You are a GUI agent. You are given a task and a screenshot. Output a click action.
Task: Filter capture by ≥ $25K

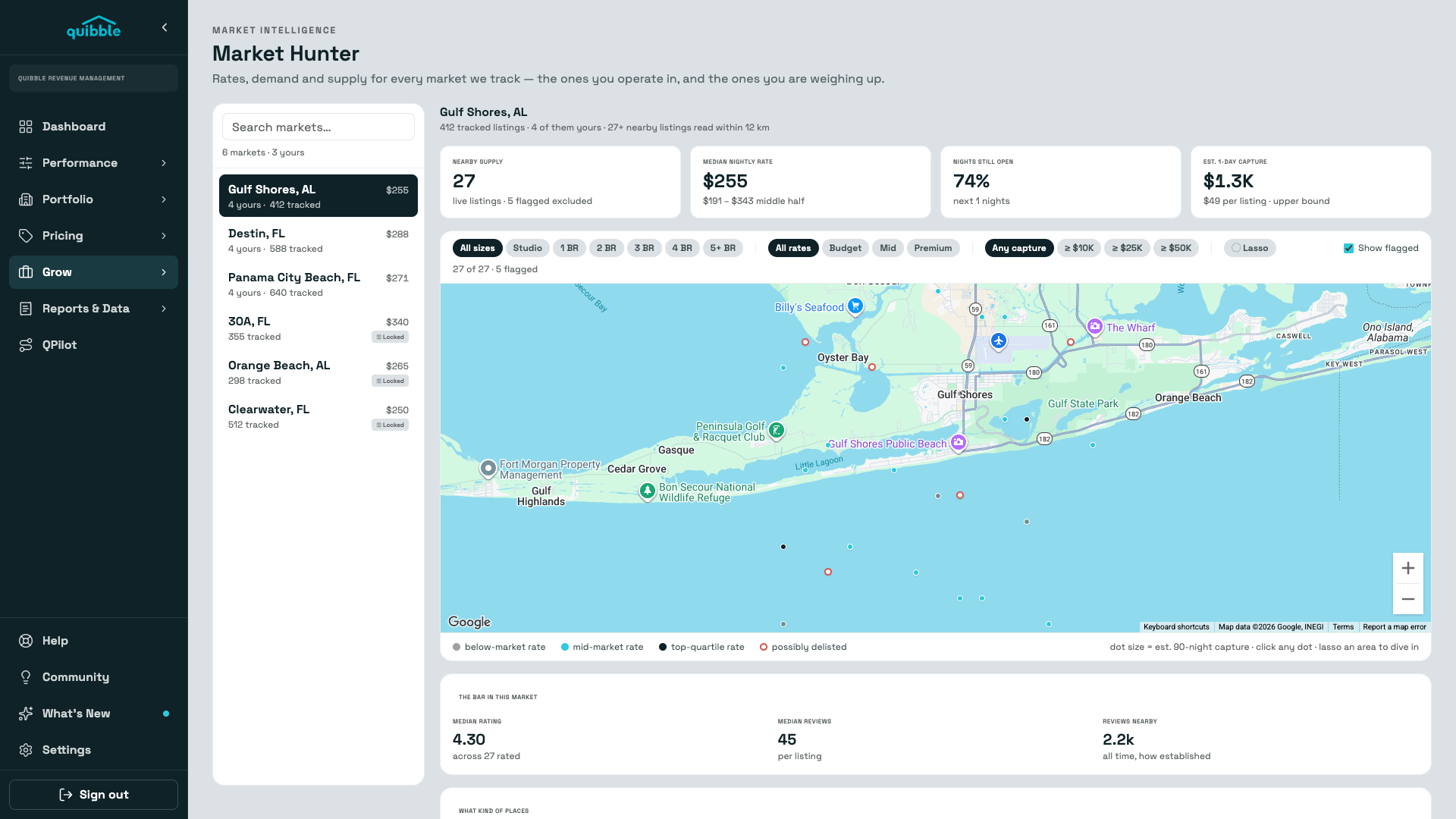click(1127, 248)
